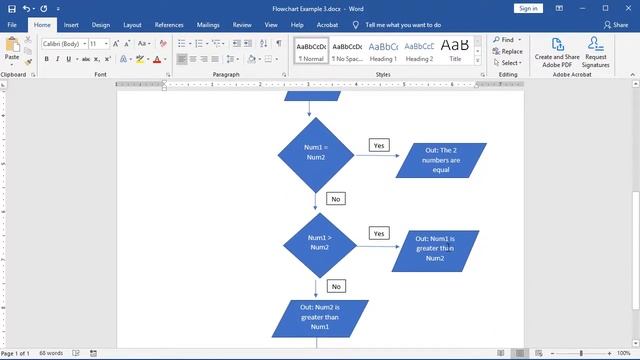
Task: Clear all formatting from text
Action: pyautogui.click(x=163, y=44)
